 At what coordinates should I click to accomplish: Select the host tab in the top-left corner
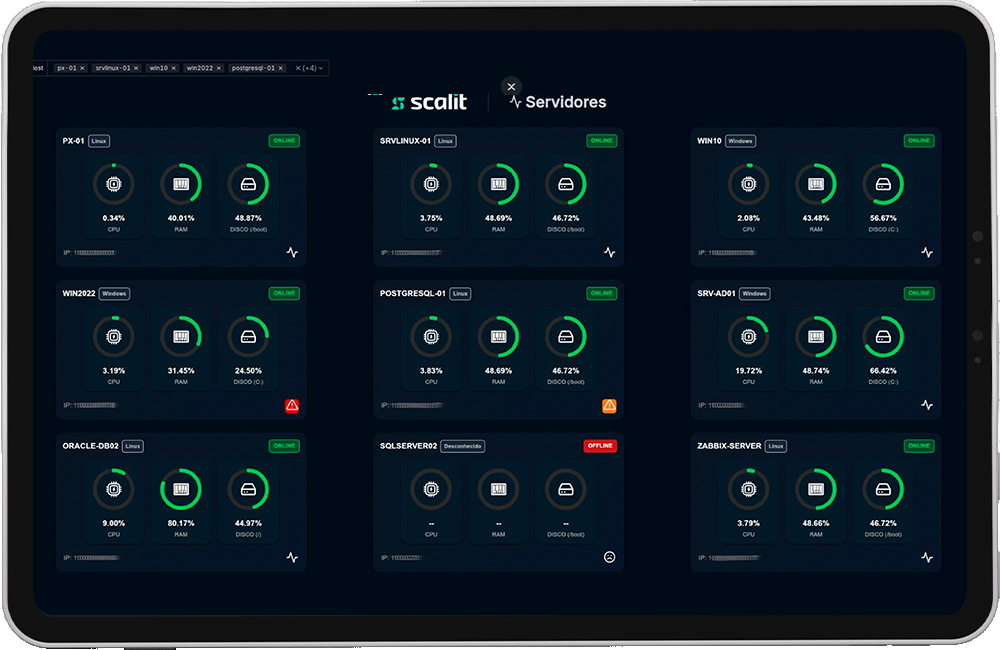point(36,68)
